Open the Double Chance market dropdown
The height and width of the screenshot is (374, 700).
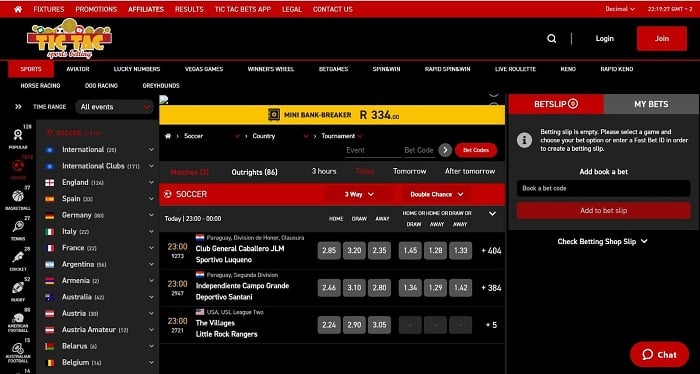[x=437, y=195]
